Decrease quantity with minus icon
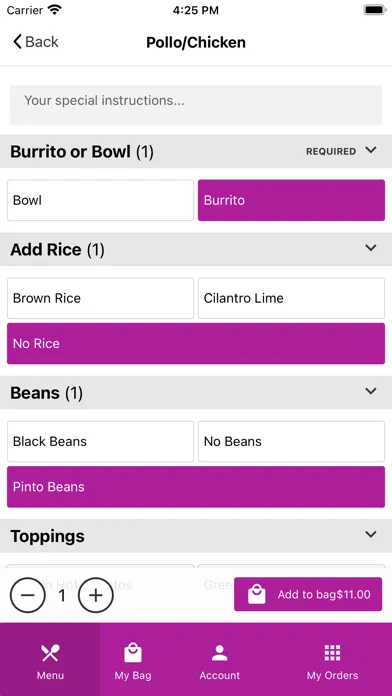 click(x=28, y=595)
